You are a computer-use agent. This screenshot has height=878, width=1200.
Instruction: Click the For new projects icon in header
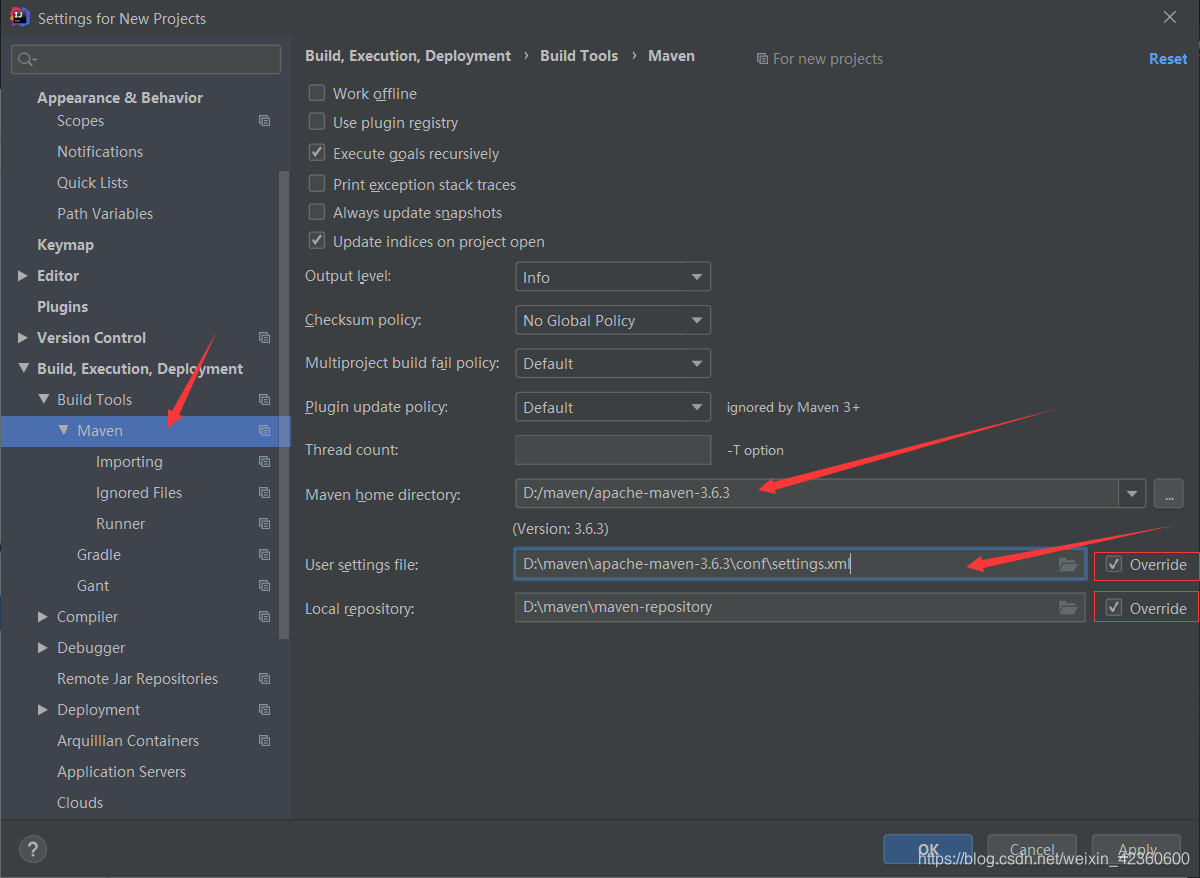(762, 59)
